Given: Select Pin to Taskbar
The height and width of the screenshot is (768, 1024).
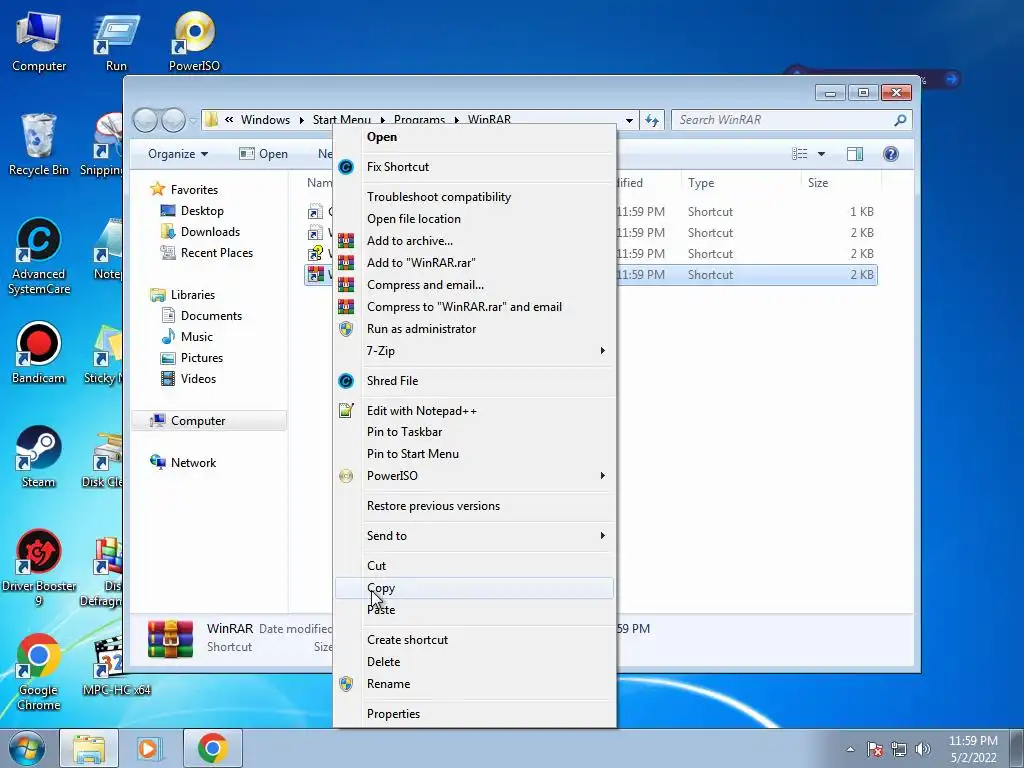Looking at the screenshot, I should pyautogui.click(x=475, y=432).
